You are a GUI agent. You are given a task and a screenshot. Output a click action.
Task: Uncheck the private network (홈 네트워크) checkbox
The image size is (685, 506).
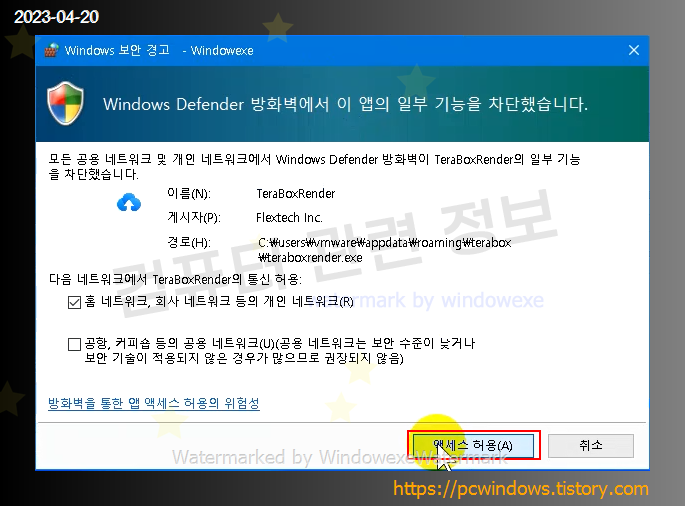click(x=74, y=302)
